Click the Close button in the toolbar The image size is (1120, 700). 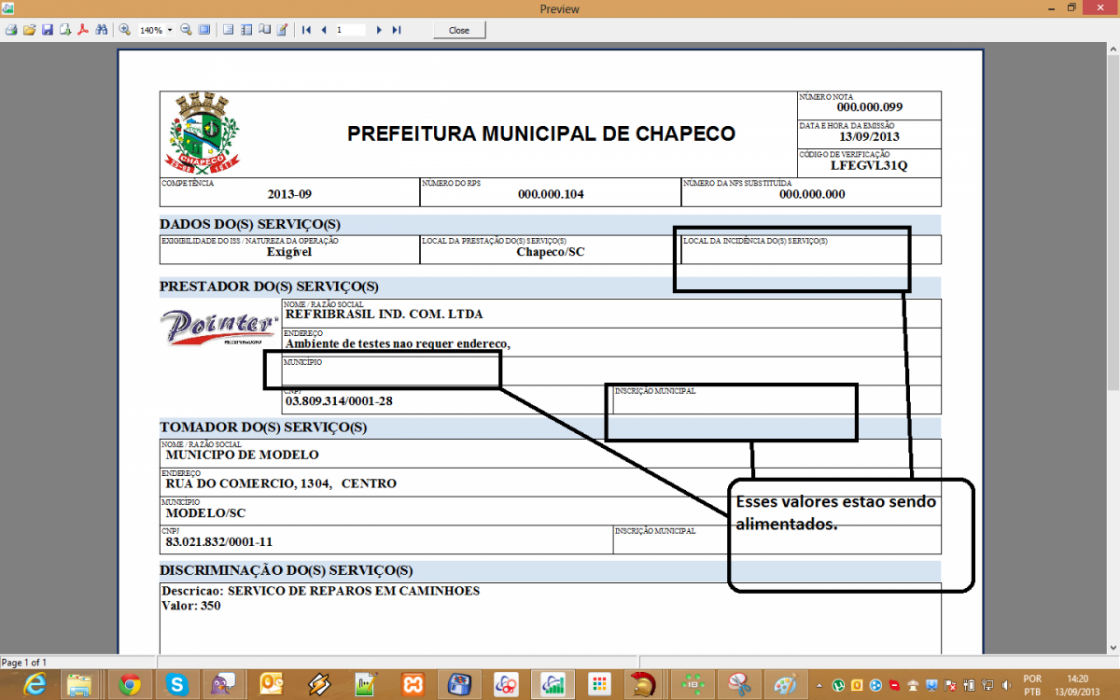[459, 30]
